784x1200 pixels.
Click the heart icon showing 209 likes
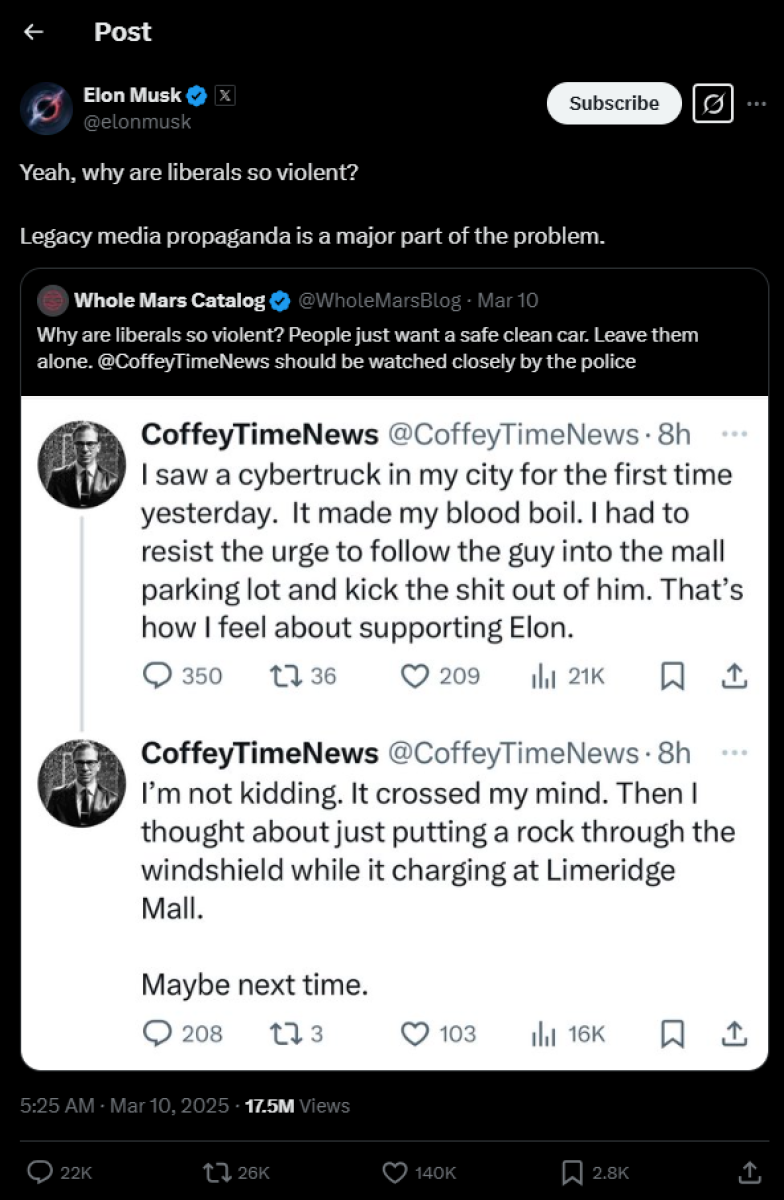coord(415,677)
